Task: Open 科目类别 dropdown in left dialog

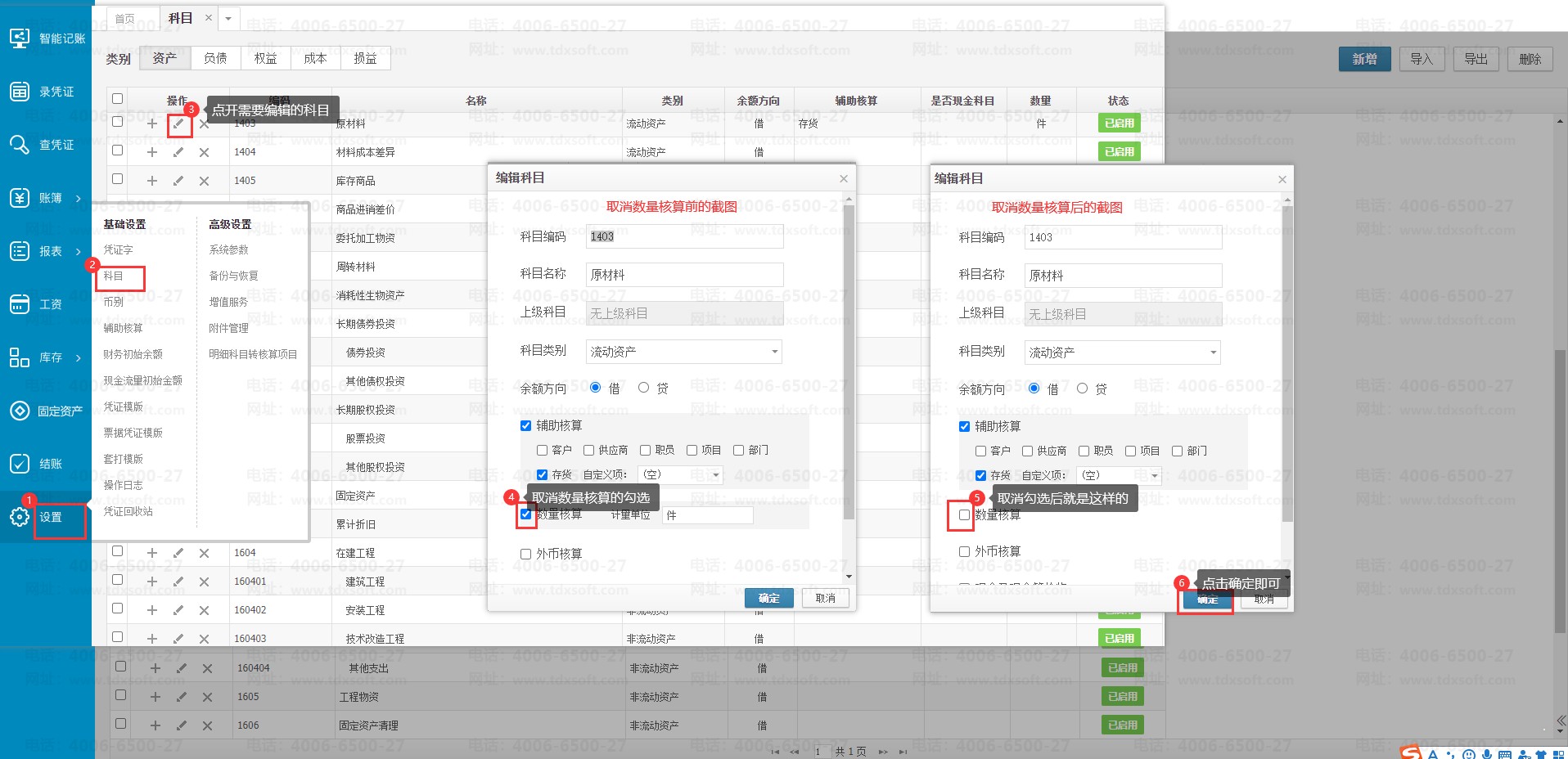Action: pyautogui.click(x=684, y=352)
